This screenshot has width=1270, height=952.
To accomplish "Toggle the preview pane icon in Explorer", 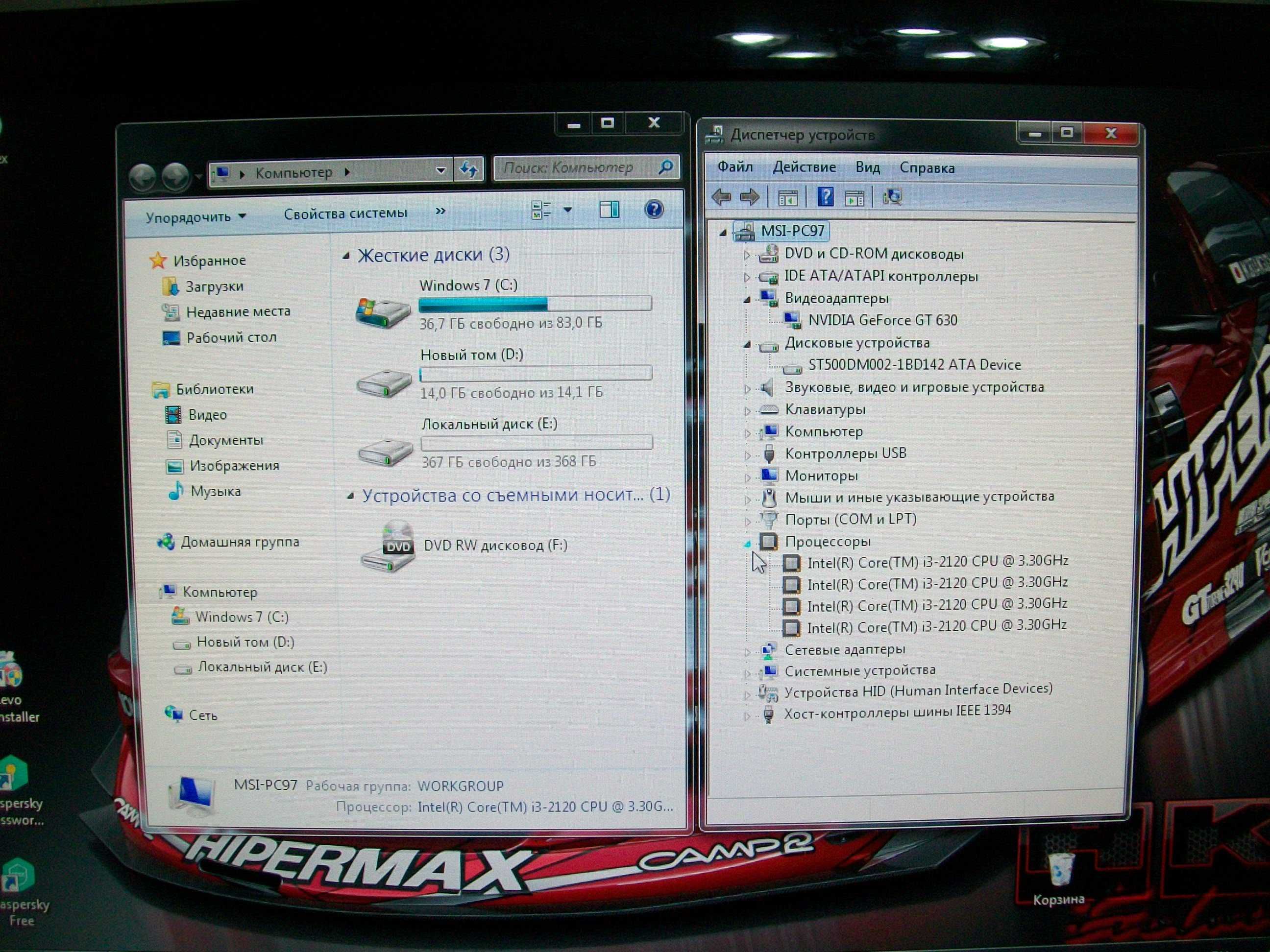I will 609,210.
